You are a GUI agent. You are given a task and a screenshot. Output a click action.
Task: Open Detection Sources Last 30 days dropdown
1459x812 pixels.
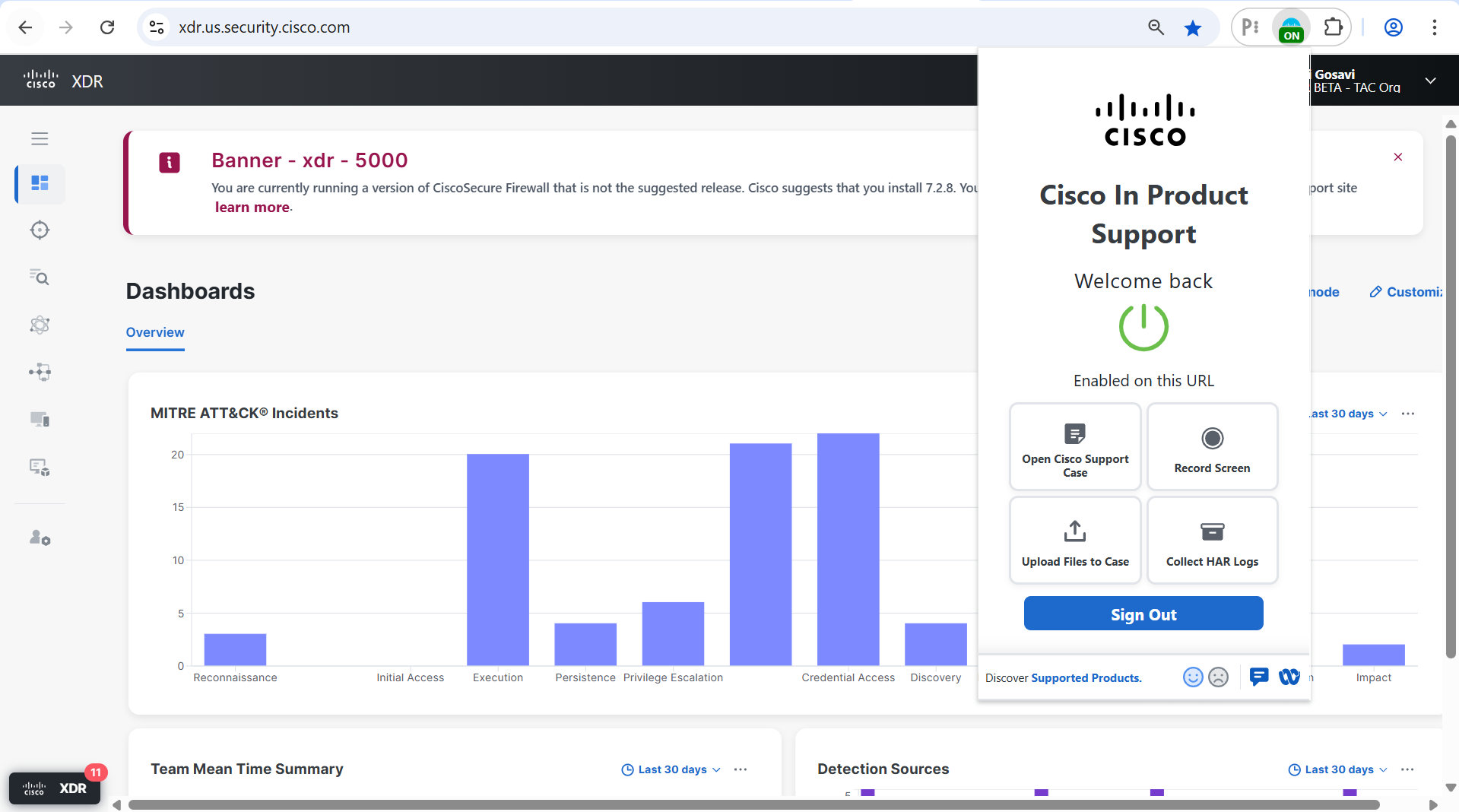click(1338, 769)
